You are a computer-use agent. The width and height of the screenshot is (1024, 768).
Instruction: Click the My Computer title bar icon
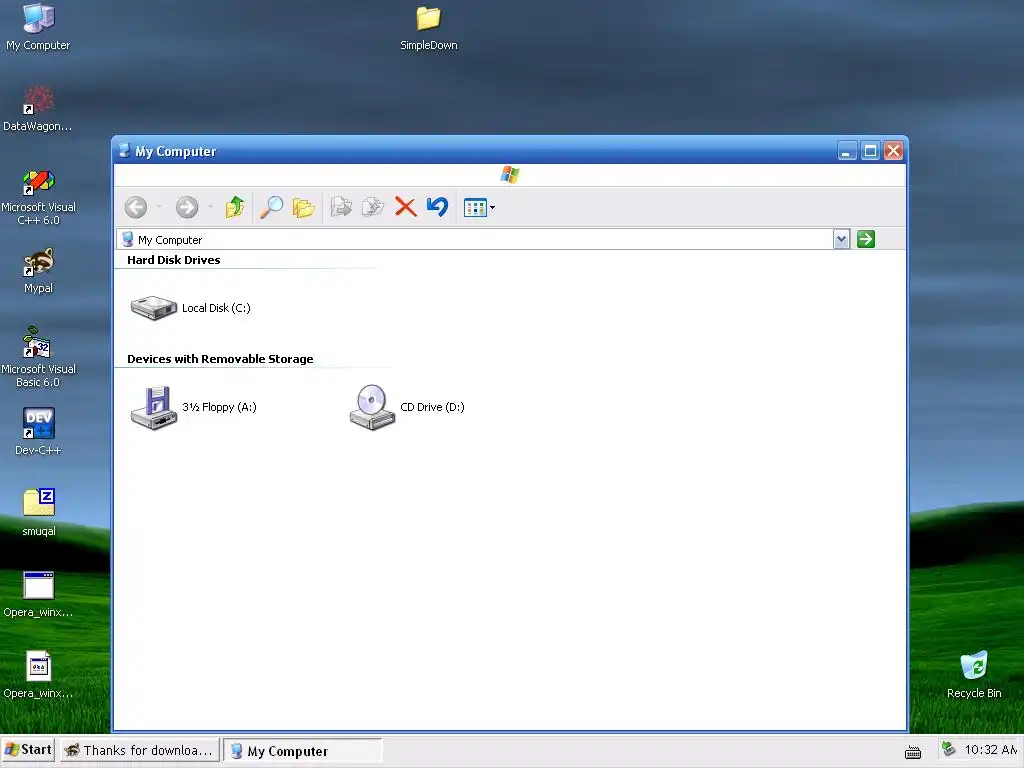tap(124, 151)
